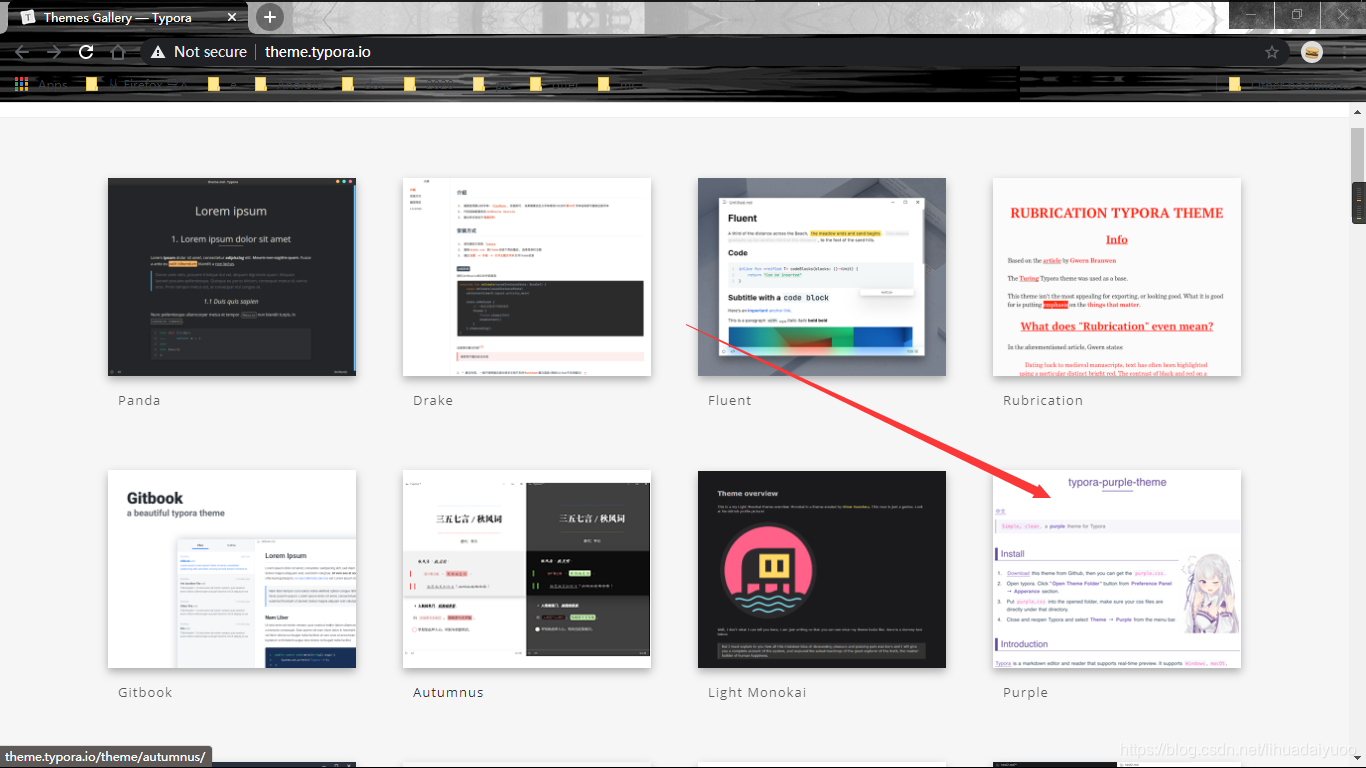Open the Apps shortcut in bookmarks bar
This screenshot has height=768, width=1366.
pyautogui.click(x=41, y=85)
